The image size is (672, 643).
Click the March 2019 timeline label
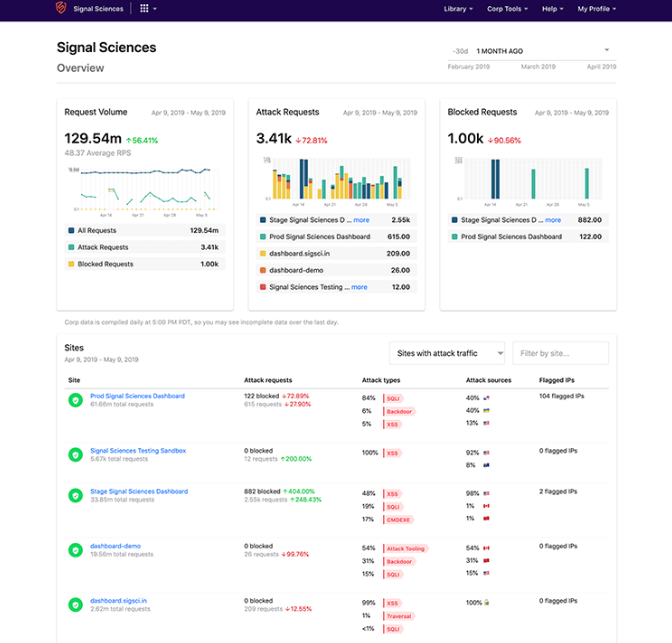point(538,67)
